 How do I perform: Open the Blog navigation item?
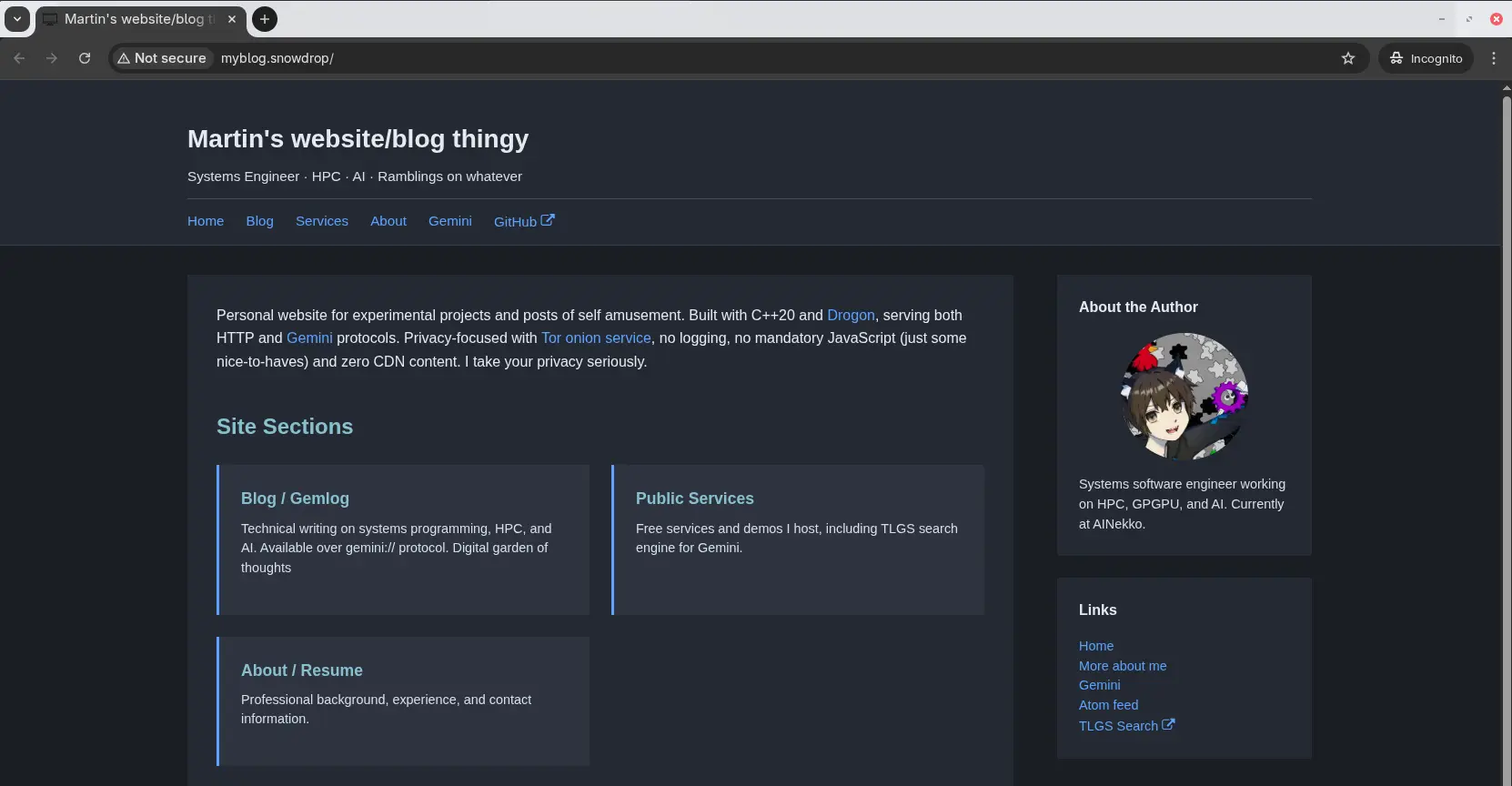(x=259, y=221)
